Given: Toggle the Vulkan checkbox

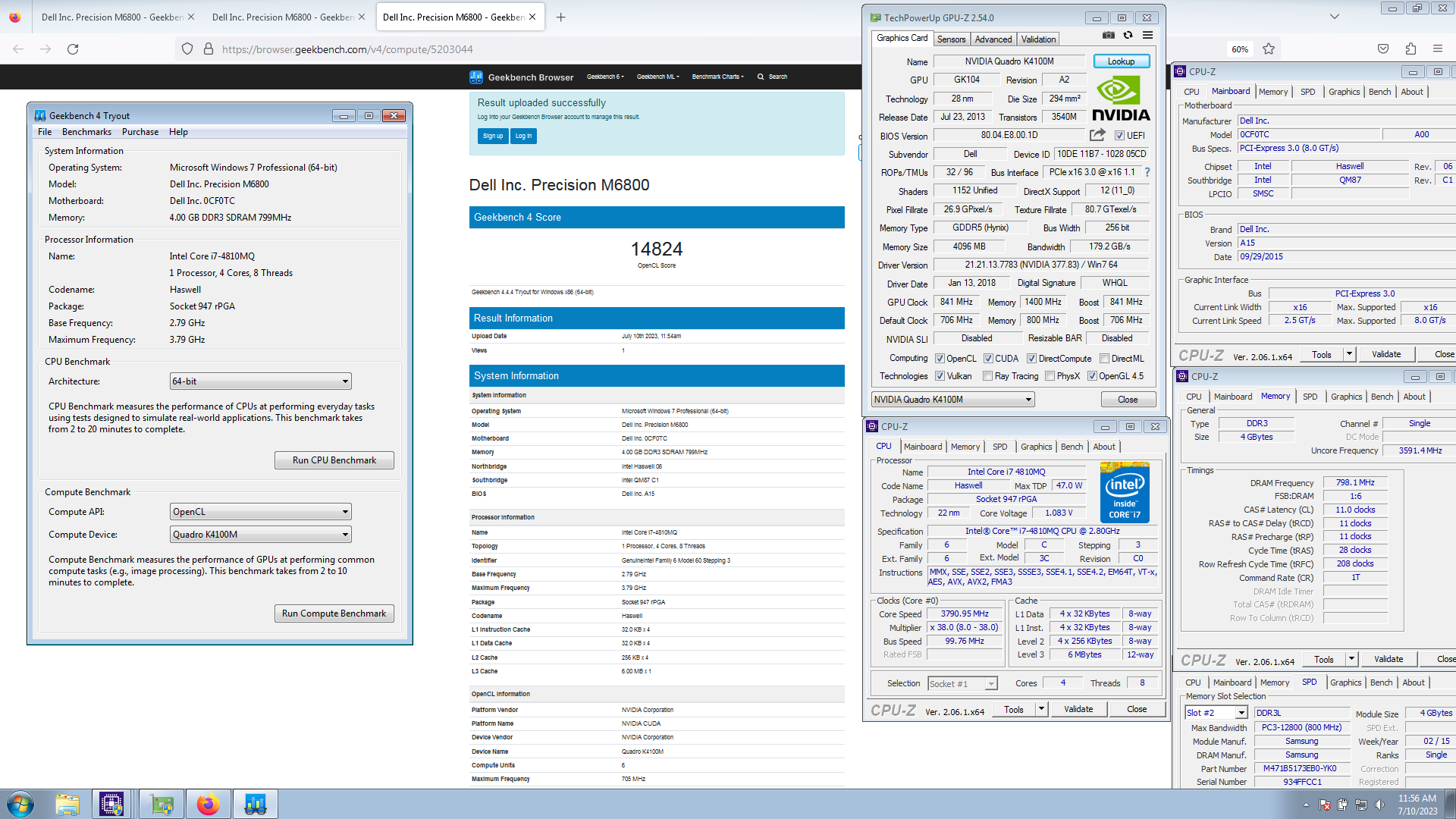Looking at the screenshot, I should pos(940,376).
